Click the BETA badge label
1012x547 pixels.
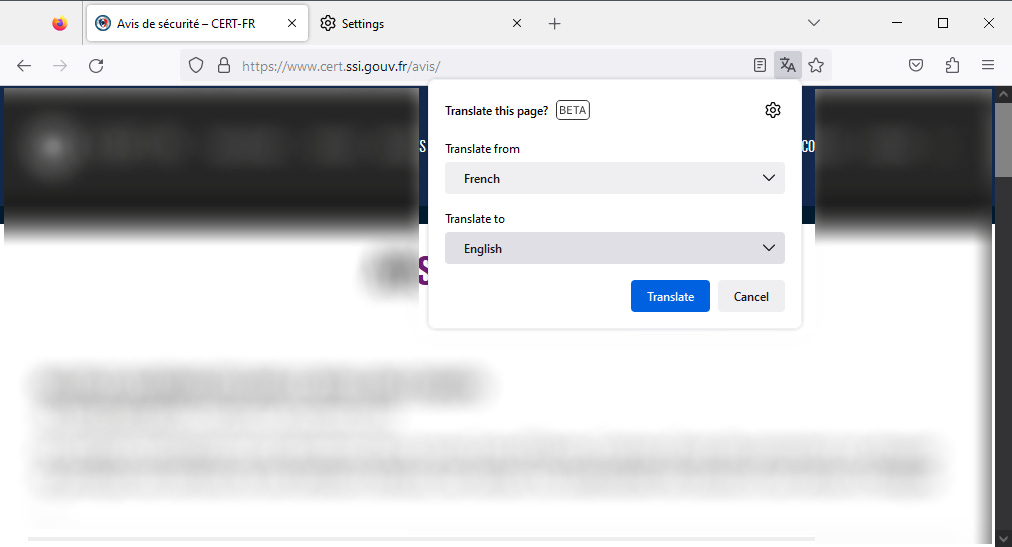[572, 110]
